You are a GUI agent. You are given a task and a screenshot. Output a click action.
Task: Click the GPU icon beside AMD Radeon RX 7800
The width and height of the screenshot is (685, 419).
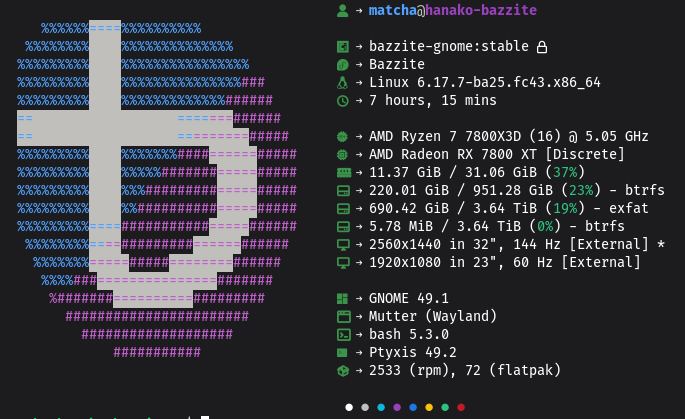[x=342, y=155]
